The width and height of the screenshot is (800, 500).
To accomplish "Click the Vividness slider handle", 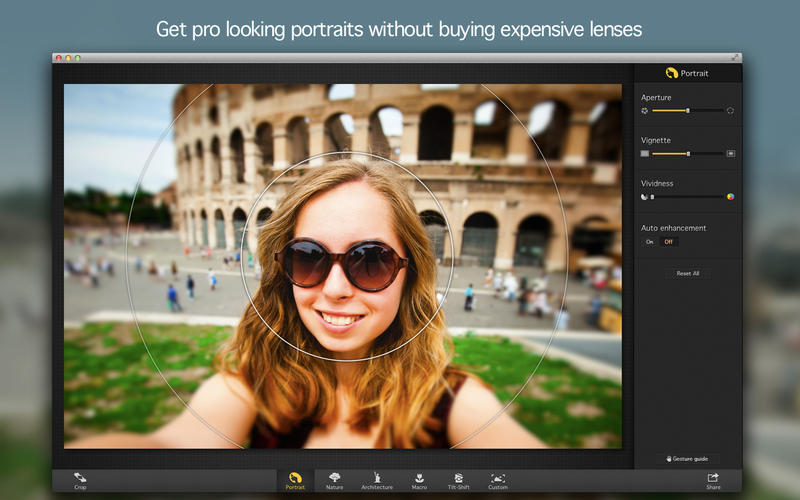I will pyautogui.click(x=653, y=197).
